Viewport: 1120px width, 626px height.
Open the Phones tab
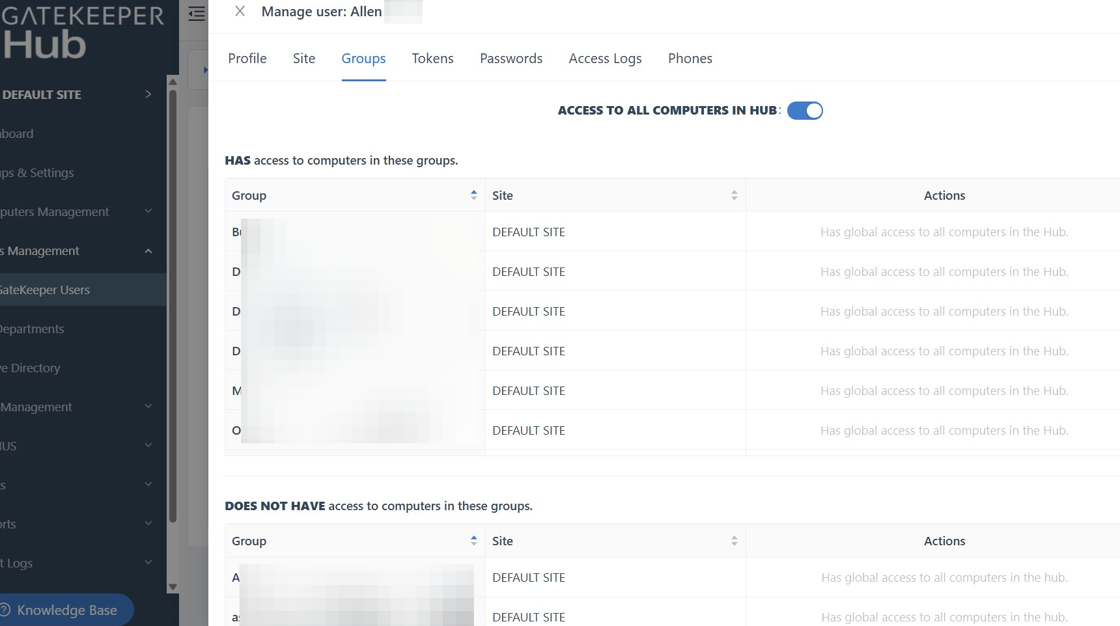point(690,59)
